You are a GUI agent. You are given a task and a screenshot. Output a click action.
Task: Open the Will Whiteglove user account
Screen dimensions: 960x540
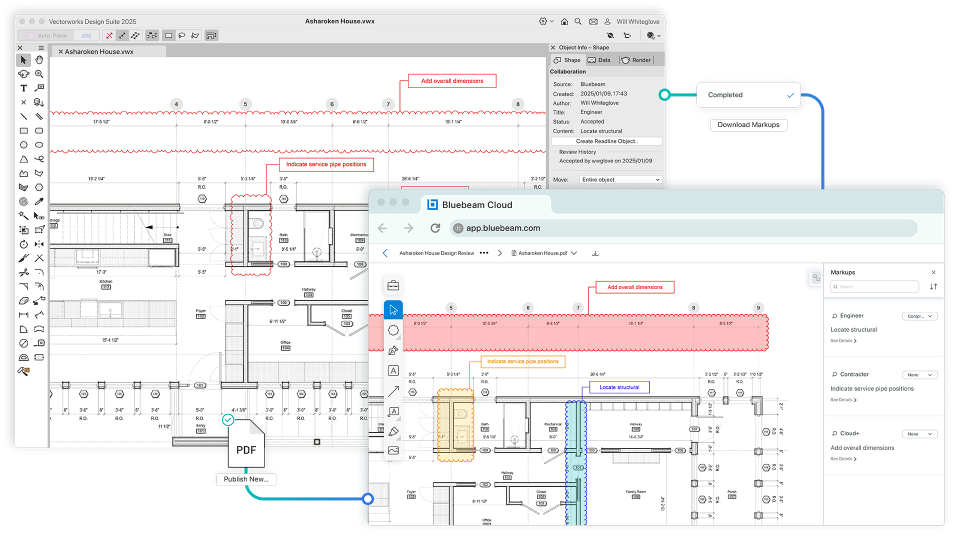point(632,21)
